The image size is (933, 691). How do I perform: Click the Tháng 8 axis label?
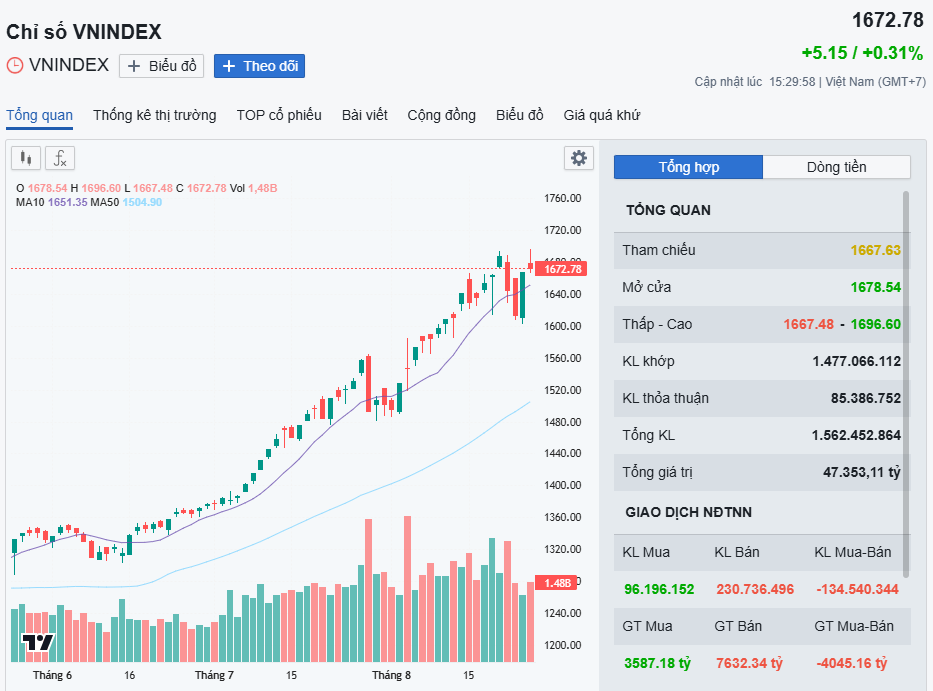[x=392, y=675]
